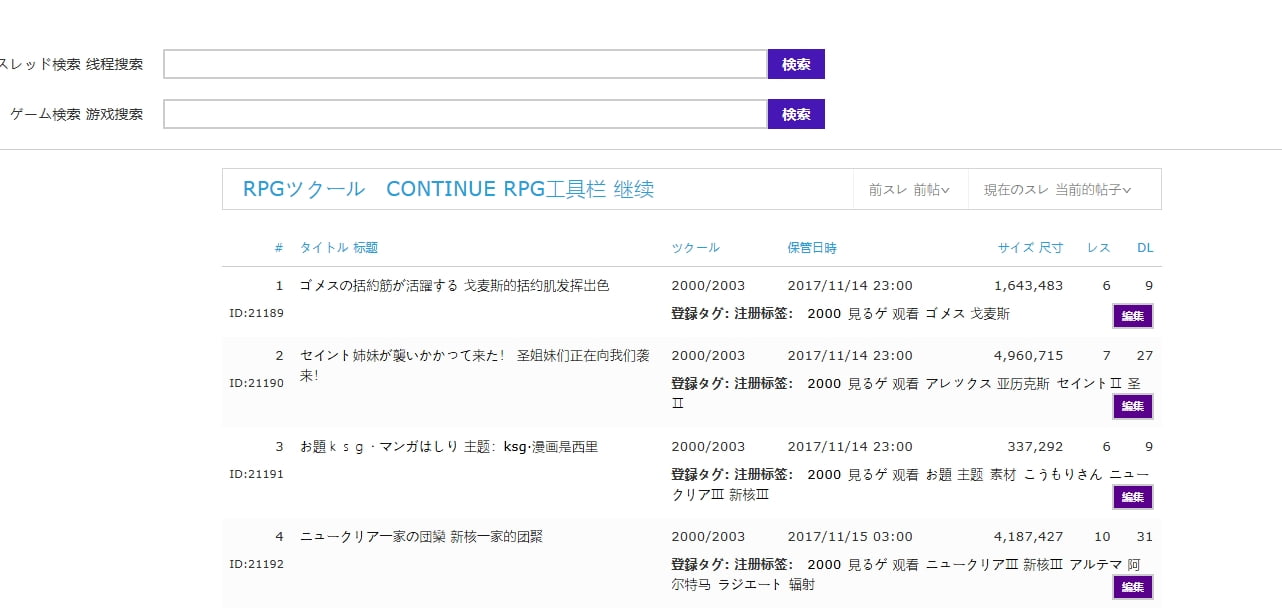This screenshot has height=614, width=1282.
Task: Open title ニュークリア一家の団欒
Action: coord(421,537)
